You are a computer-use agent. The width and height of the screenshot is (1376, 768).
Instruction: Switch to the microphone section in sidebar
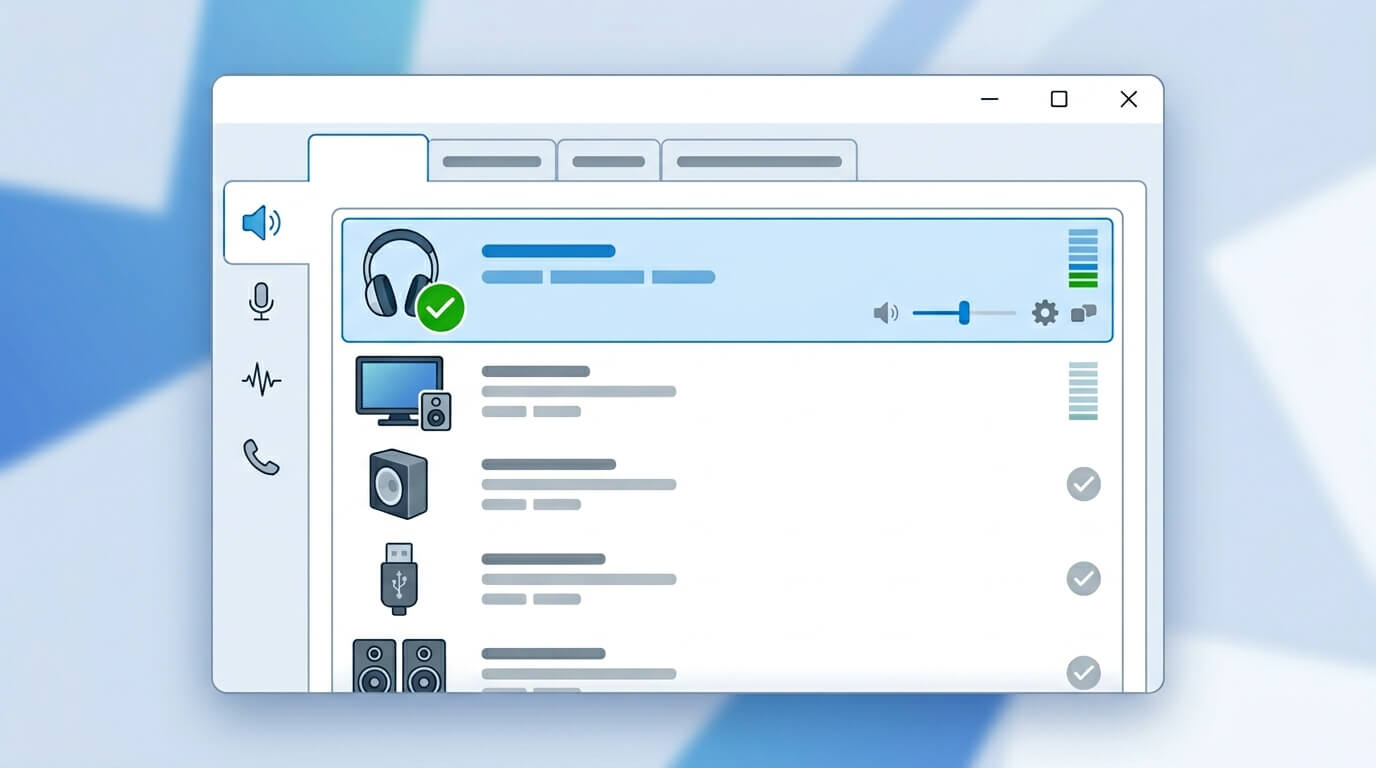pos(261,301)
